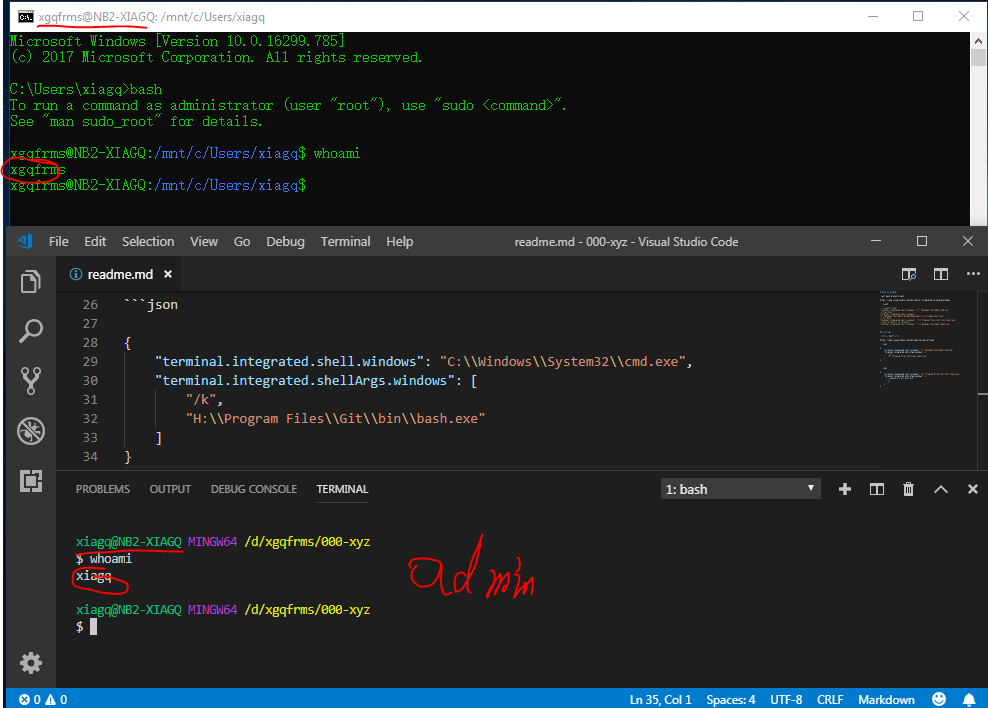Maximize the Visual Studio Code window
Viewport: 988px width, 708px height.
(x=922, y=241)
